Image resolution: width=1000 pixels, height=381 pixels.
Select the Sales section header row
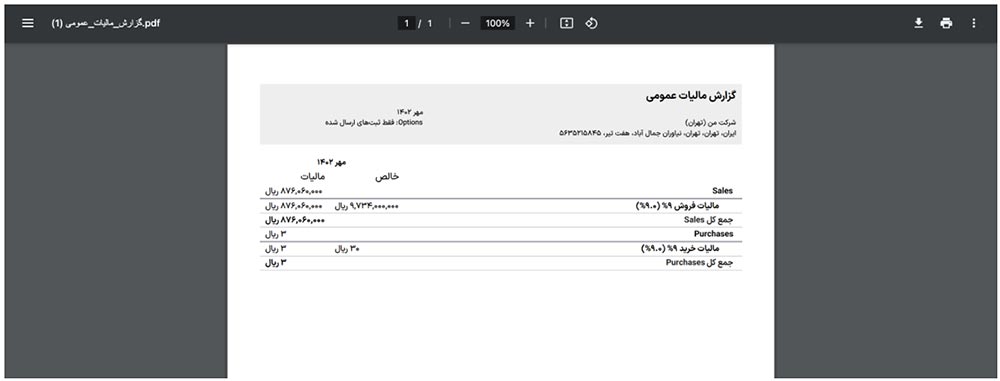tap(501, 191)
